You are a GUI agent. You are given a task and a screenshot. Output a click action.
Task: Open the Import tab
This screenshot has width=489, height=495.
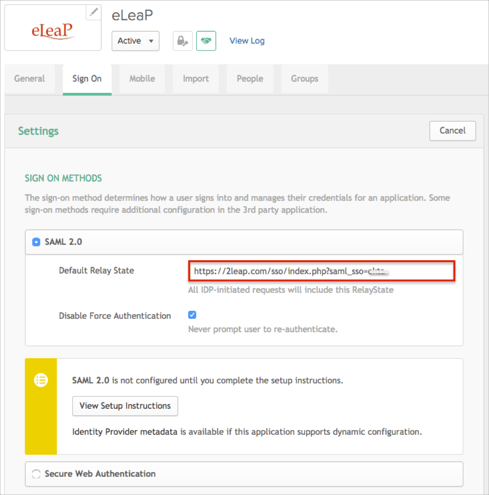click(x=196, y=79)
